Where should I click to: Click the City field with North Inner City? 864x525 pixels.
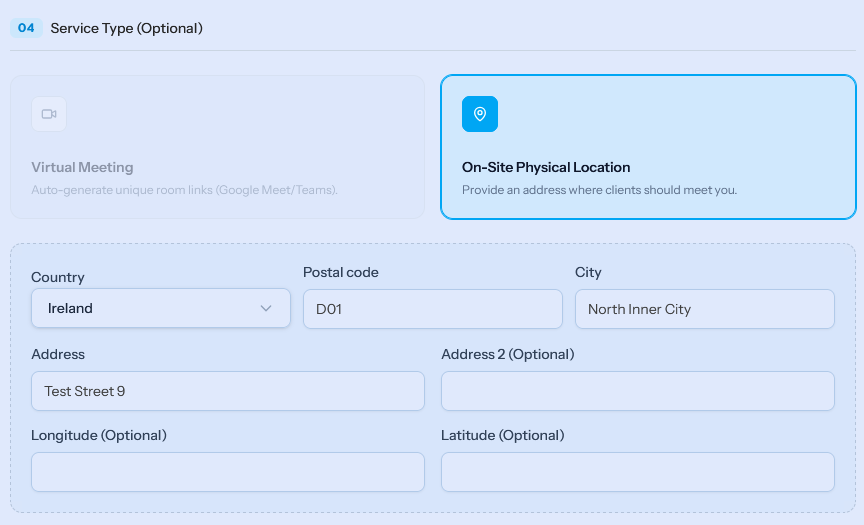705,309
